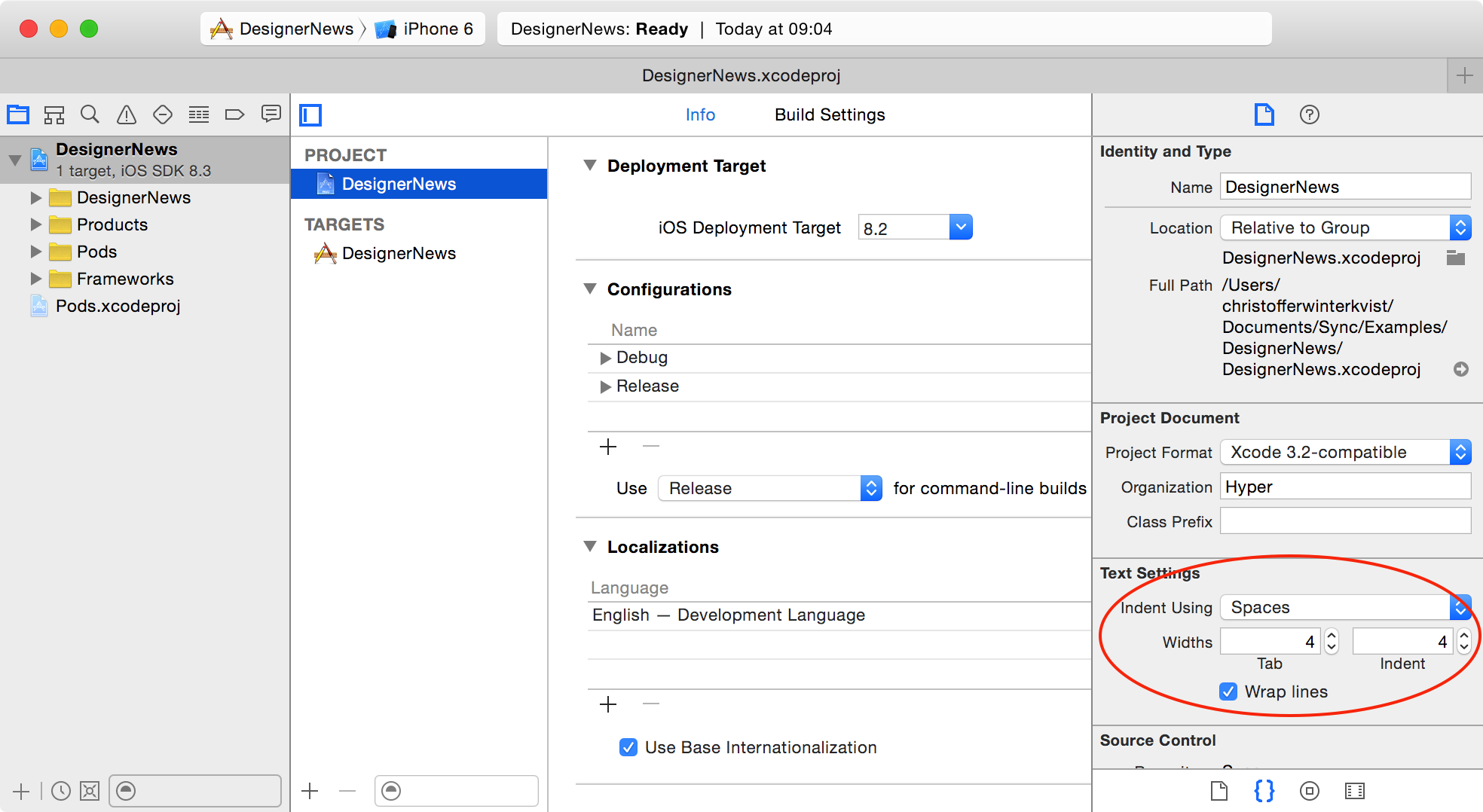The width and height of the screenshot is (1483, 812).
Task: Click the Indent width value field
Action: click(x=1403, y=642)
